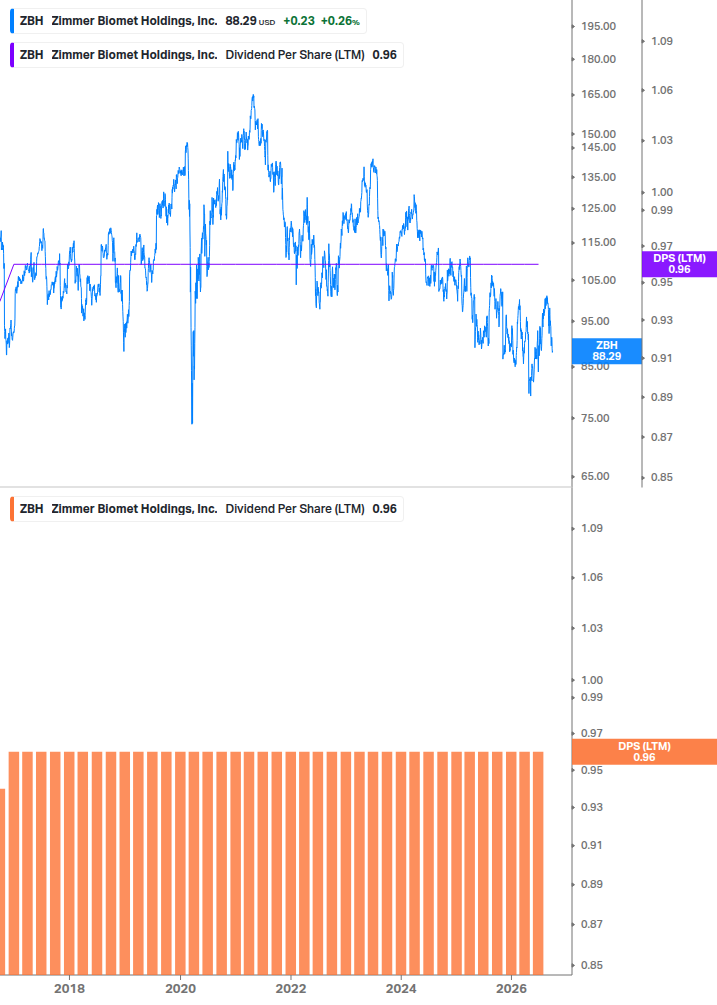717x1005 pixels.
Task: Click the 2022 label on time axis
Action: click(x=291, y=988)
